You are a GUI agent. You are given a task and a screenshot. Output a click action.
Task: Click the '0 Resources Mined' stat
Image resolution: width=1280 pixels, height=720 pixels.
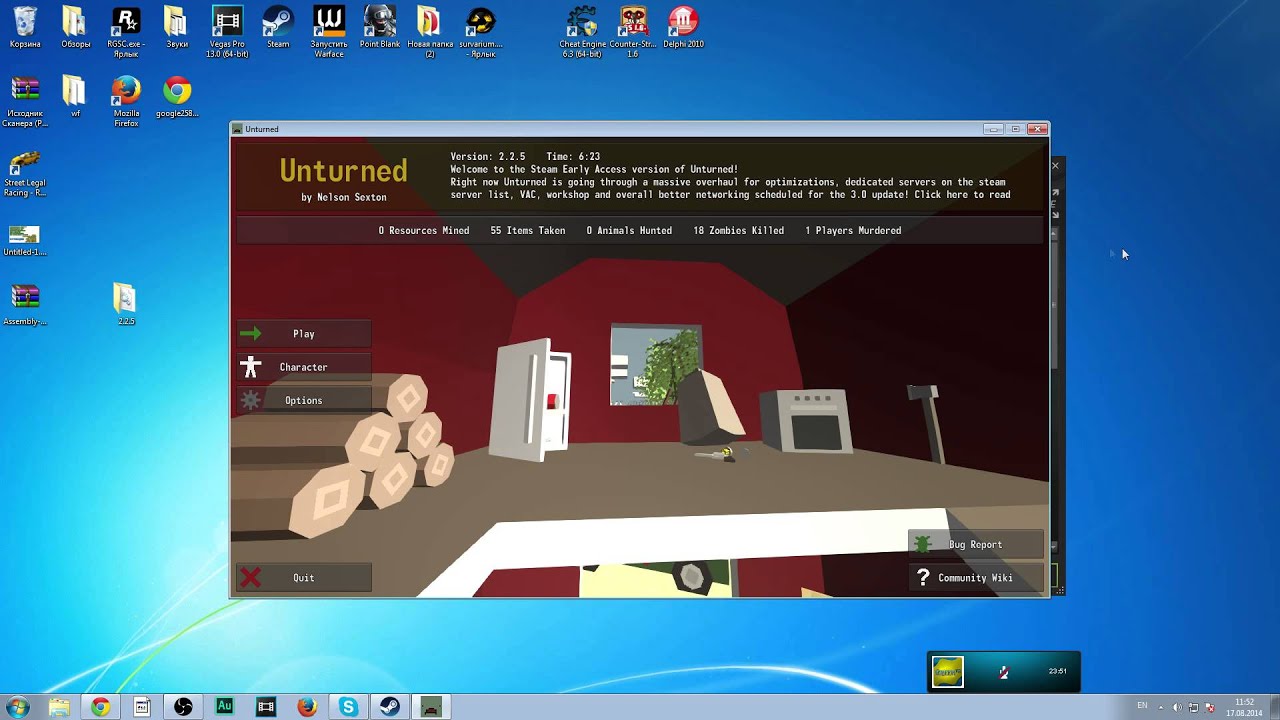[x=423, y=231]
